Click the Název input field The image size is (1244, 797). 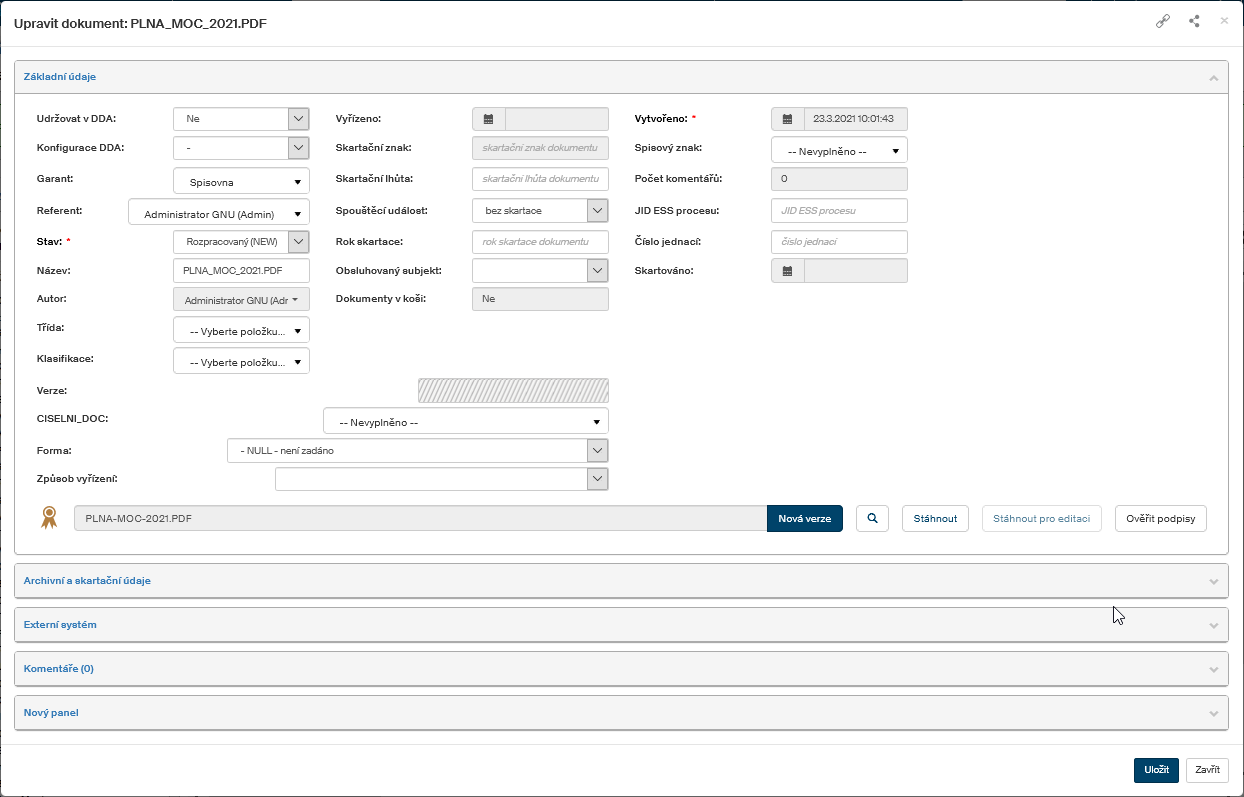point(241,271)
